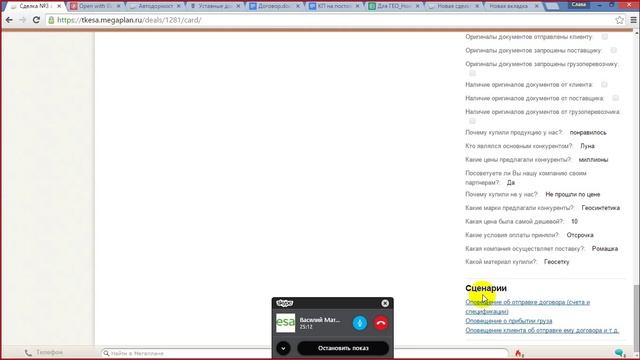Viewport: 640px width, 360px height.
Task: Click the value понравилось
Action: [588, 133]
